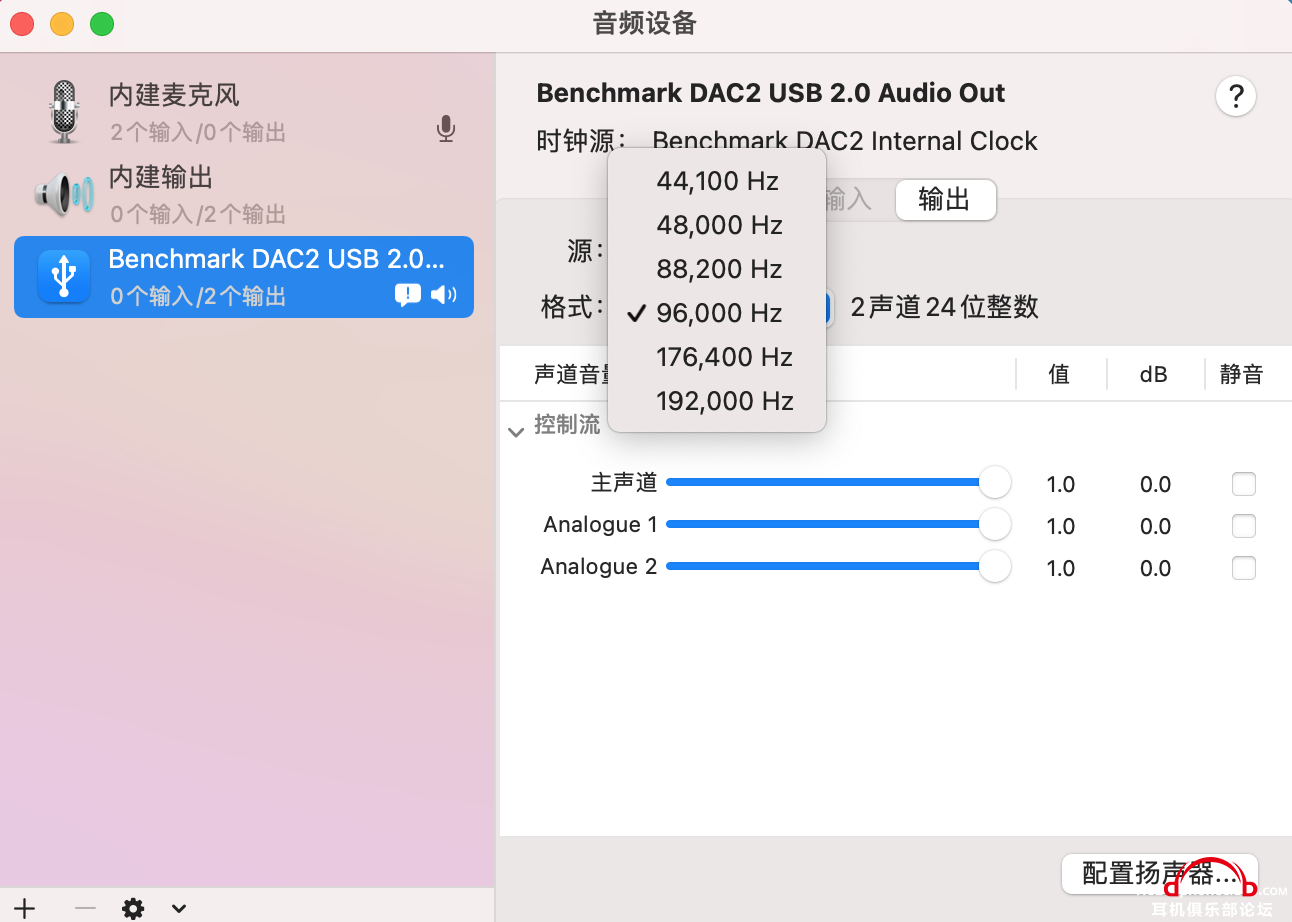Click the alert sound speech-bubble icon

tap(408, 294)
